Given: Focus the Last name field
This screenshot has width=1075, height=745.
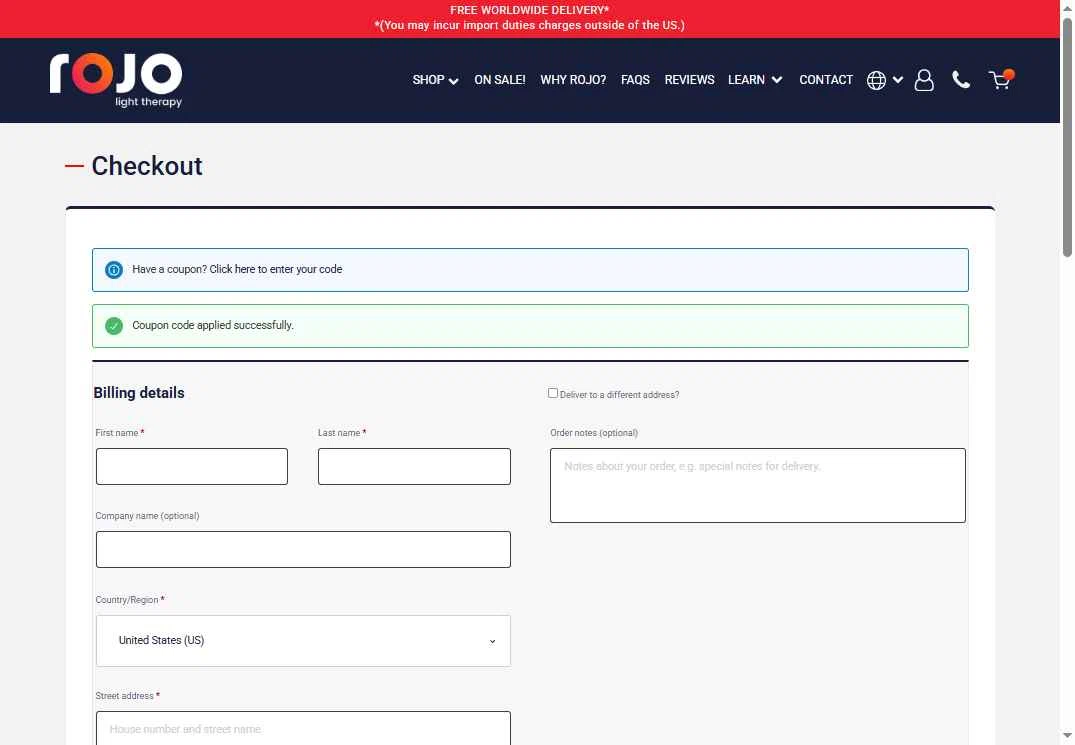Looking at the screenshot, I should tap(414, 467).
